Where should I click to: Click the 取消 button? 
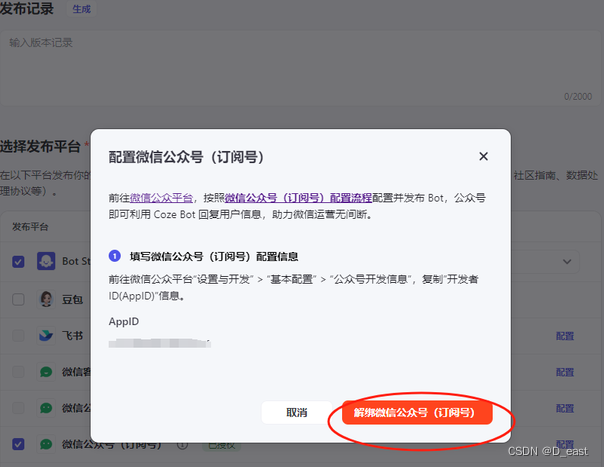pyautogui.click(x=297, y=413)
